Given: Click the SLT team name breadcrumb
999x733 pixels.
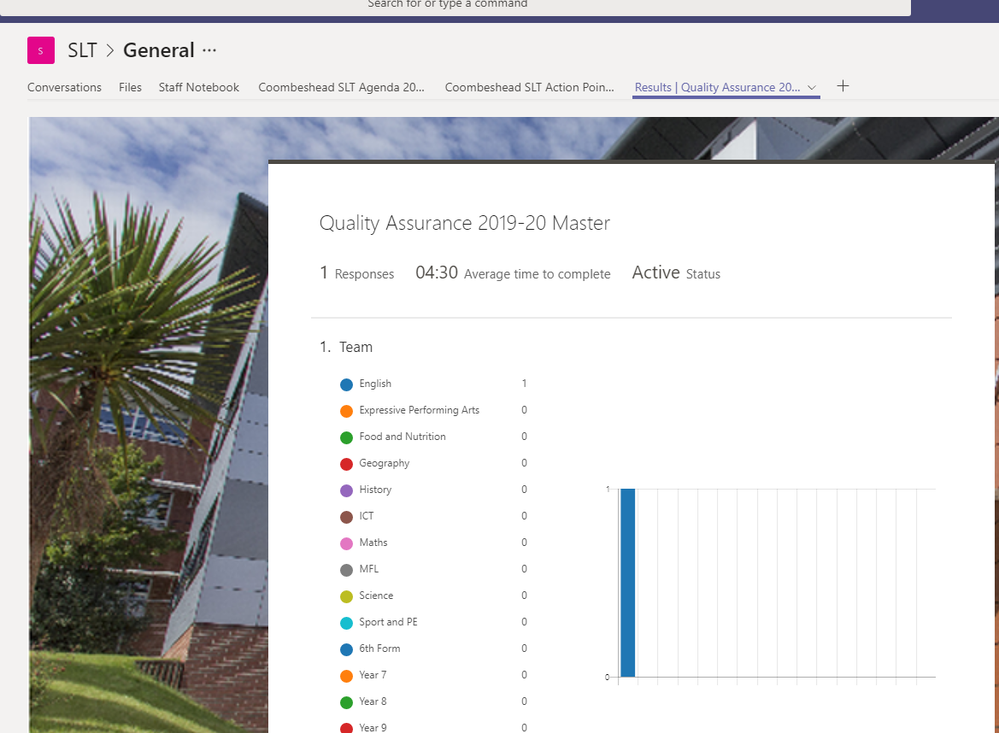Looking at the screenshot, I should pos(82,50).
